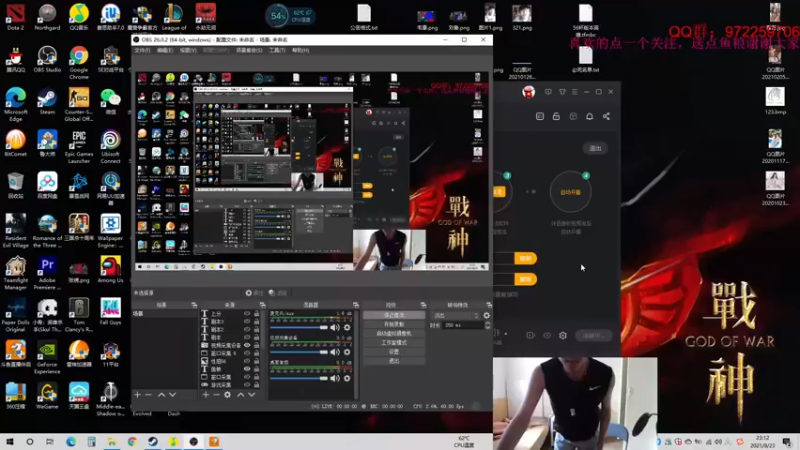The height and width of the screenshot is (450, 800).
Task: Open Windows Start button on taskbar
Action: click(x=10, y=441)
